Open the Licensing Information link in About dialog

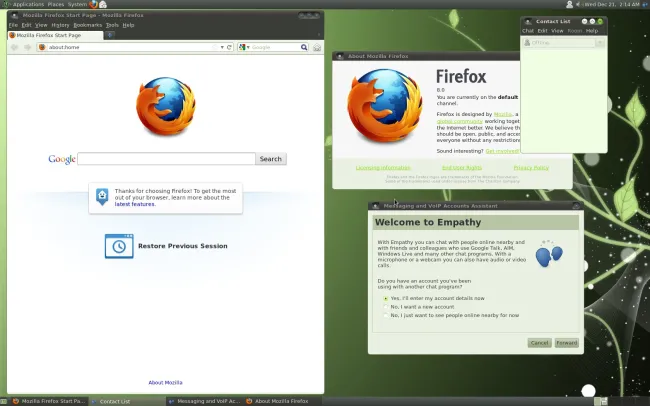tap(383, 168)
